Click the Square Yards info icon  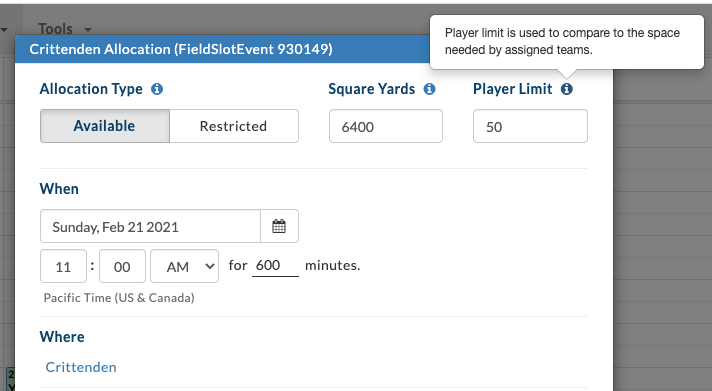tap(429, 89)
